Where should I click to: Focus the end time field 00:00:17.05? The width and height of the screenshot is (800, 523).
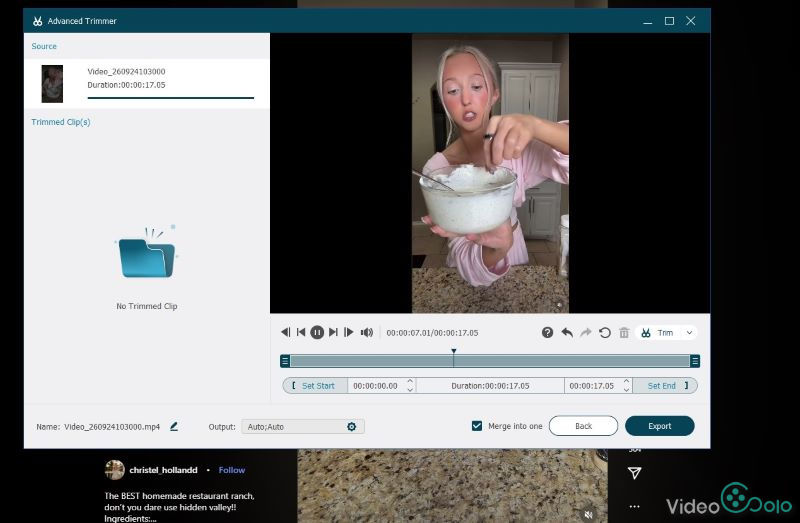(x=592, y=386)
